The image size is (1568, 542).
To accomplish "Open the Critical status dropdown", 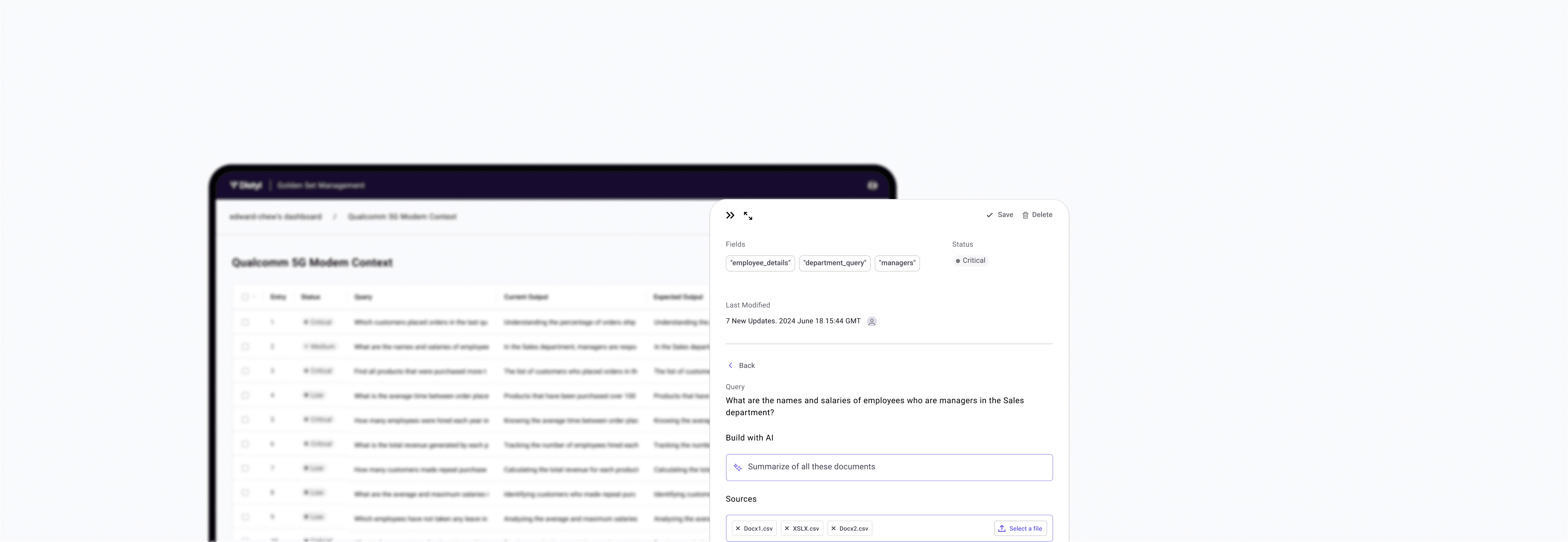I will (970, 261).
